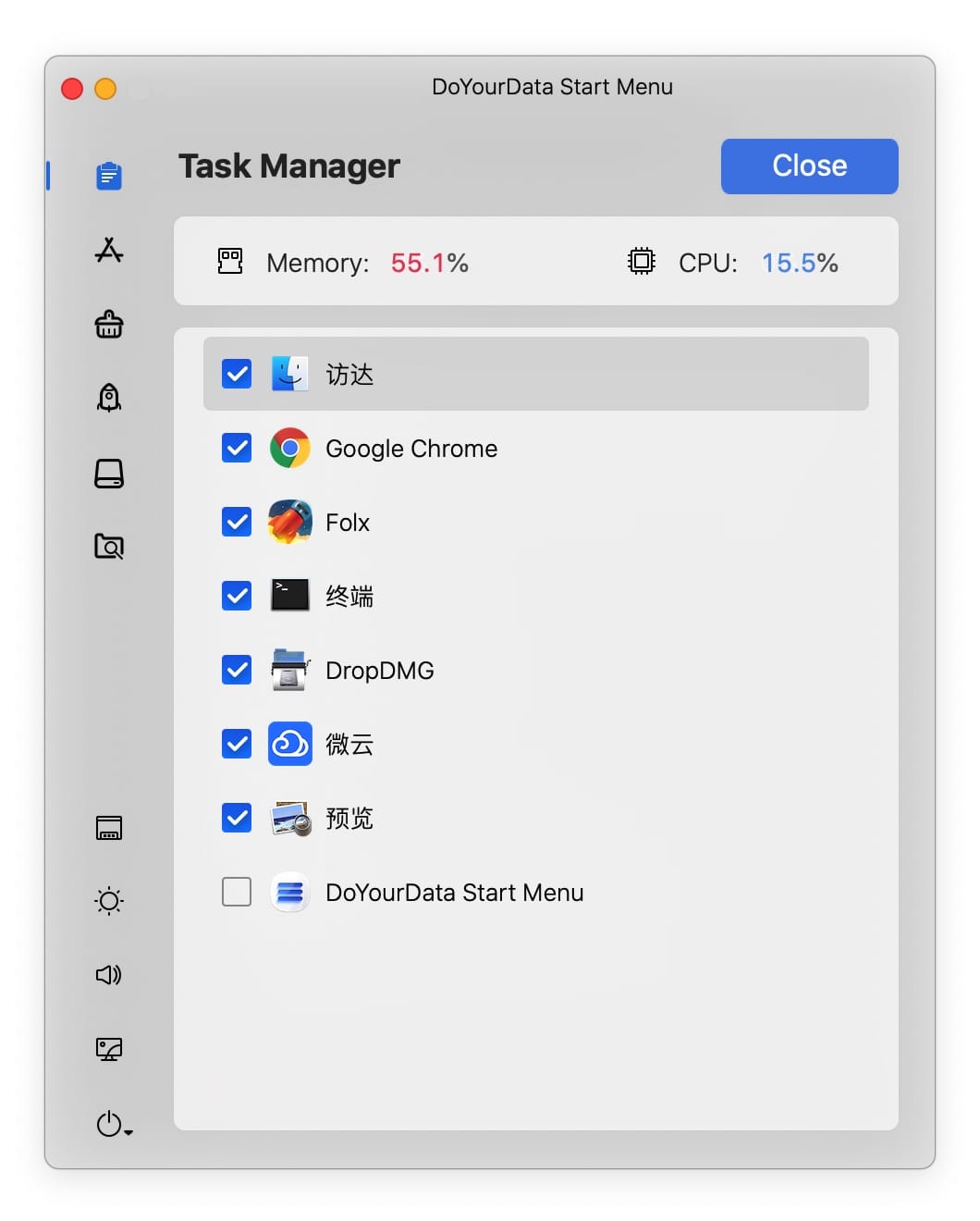Click the blue Close button
The height and width of the screenshot is (1221, 980).
click(x=809, y=166)
